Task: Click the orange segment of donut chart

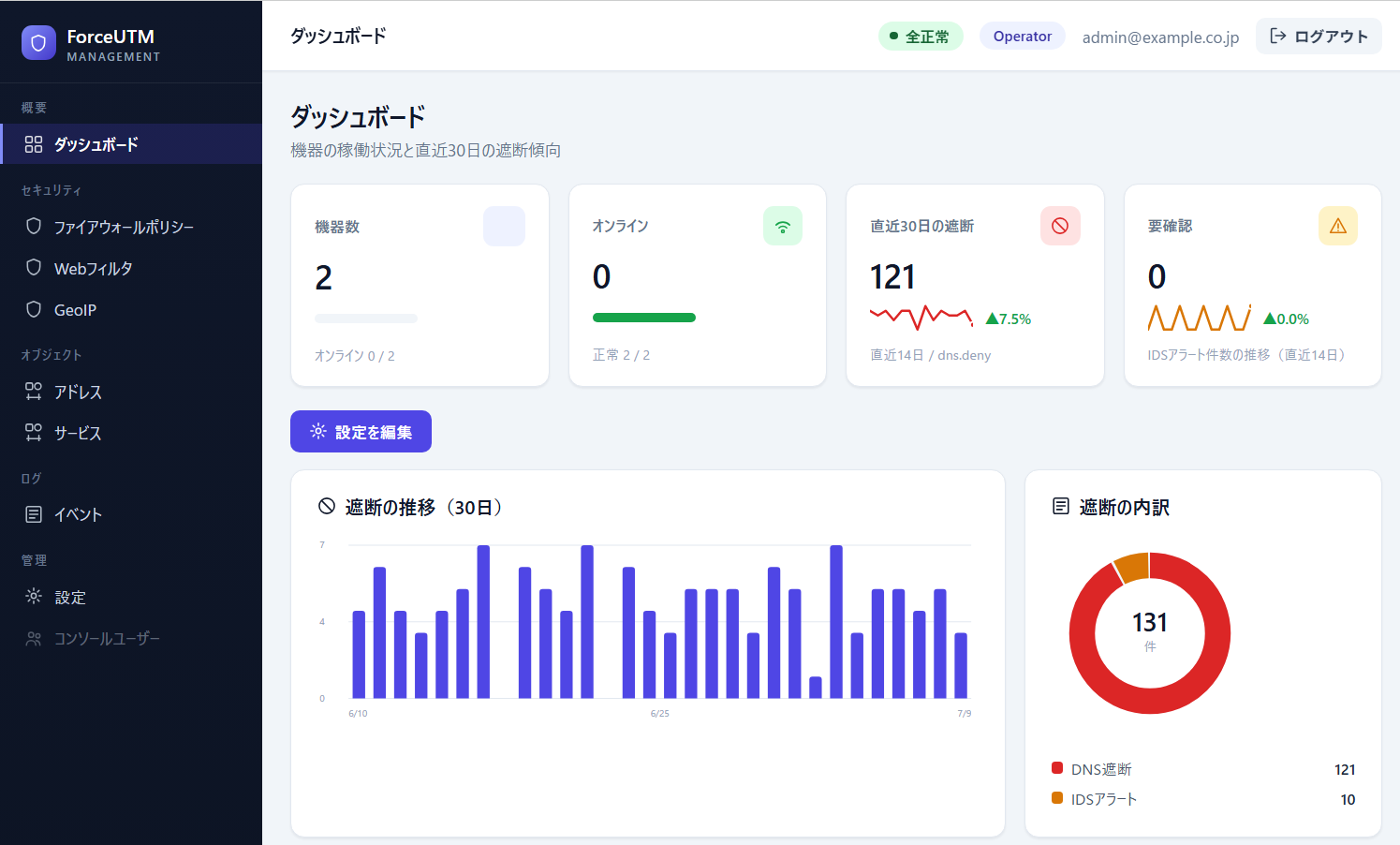Action: coord(1131,568)
